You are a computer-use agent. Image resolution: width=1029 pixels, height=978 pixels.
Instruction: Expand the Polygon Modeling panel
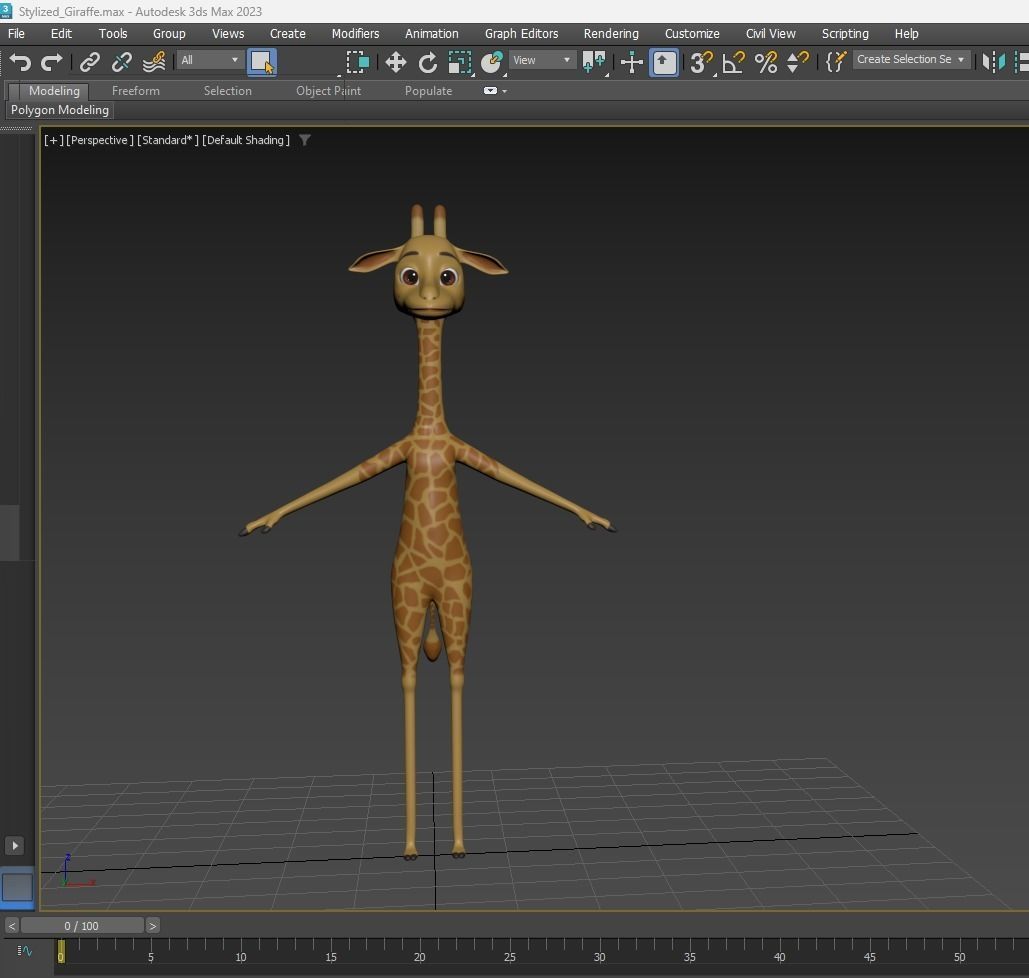click(x=60, y=110)
